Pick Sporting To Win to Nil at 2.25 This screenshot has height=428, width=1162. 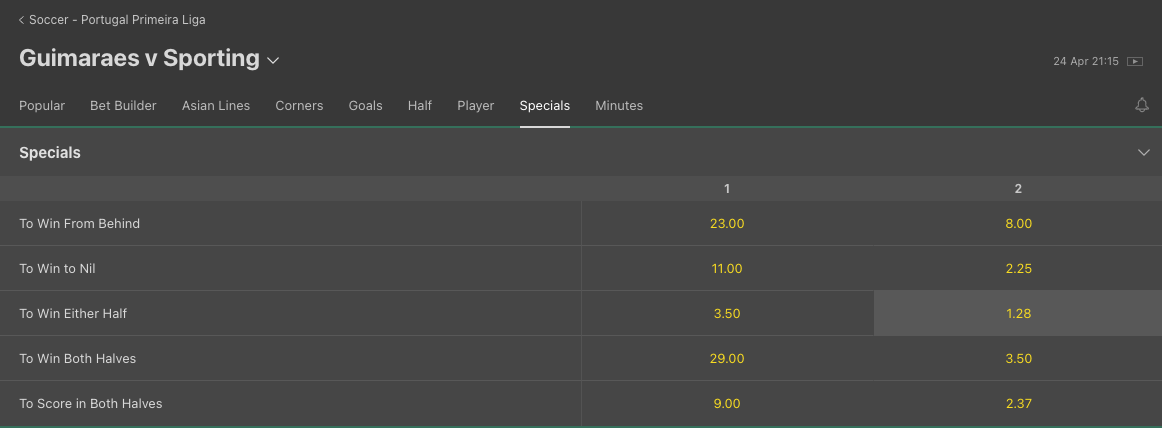pyautogui.click(x=1018, y=269)
